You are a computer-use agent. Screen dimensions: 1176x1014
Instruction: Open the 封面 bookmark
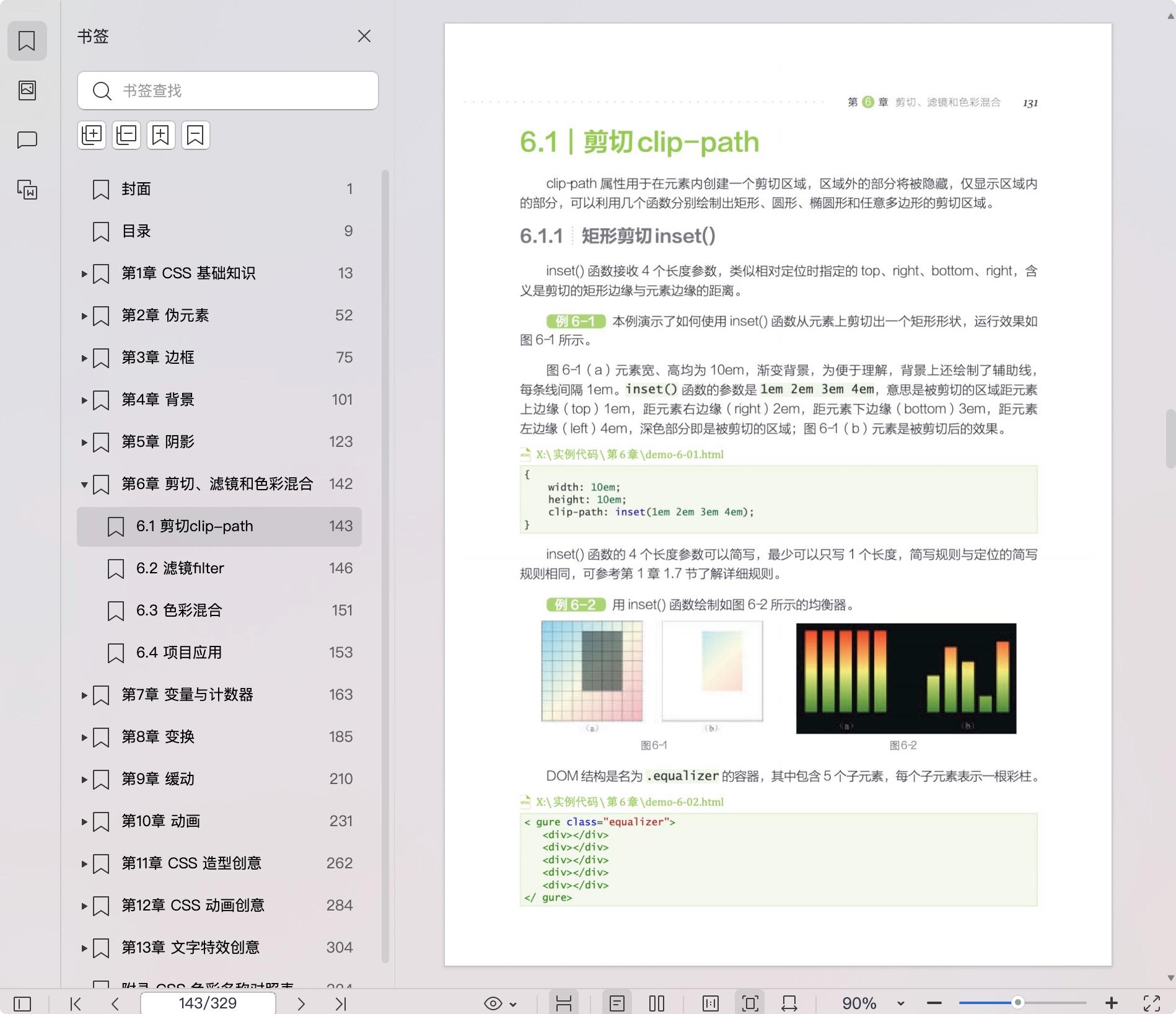(x=219, y=188)
